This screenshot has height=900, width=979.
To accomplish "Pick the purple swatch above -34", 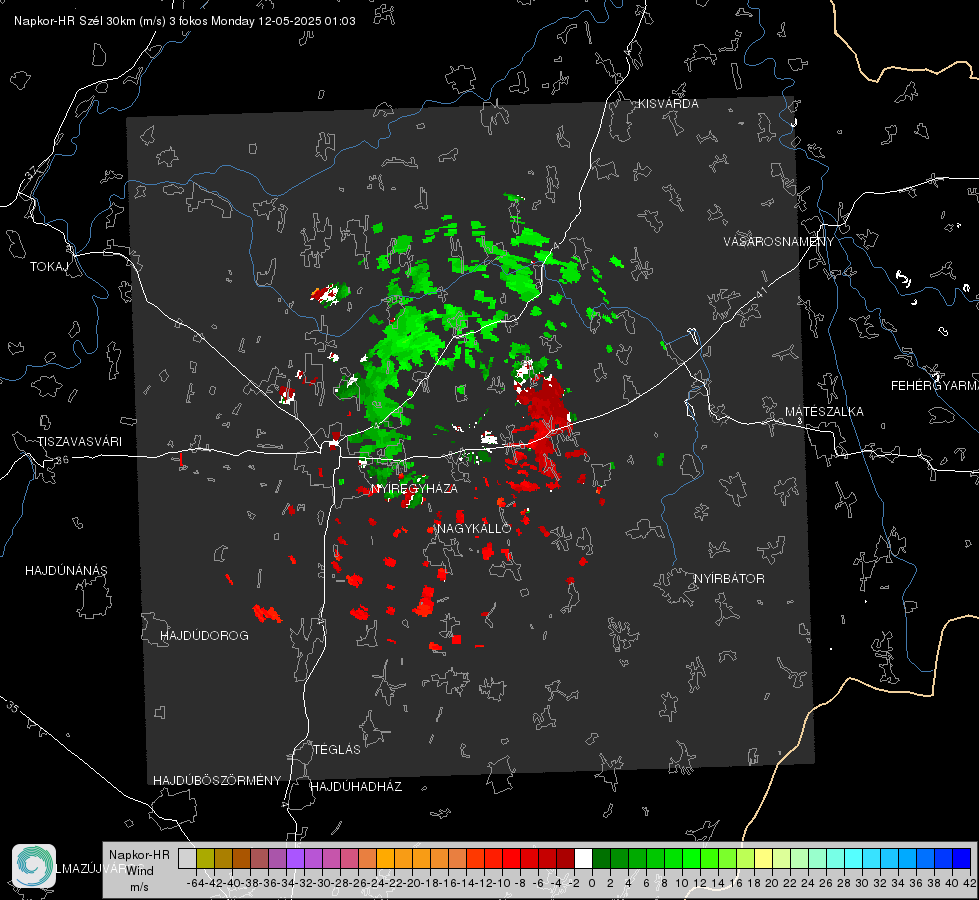I will click(295, 858).
